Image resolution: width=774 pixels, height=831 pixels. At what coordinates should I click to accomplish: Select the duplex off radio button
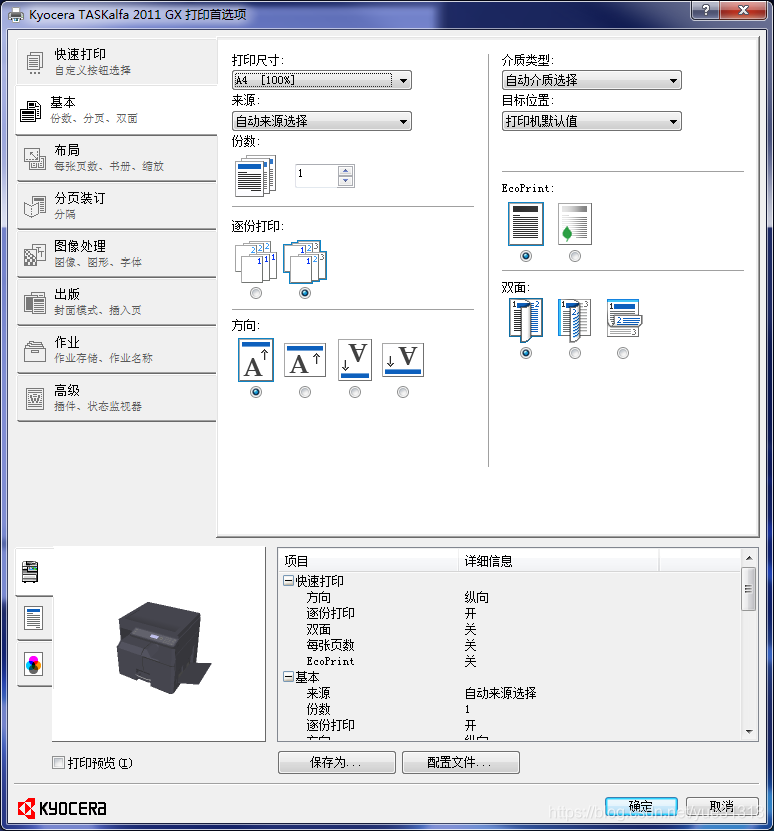[x=526, y=353]
